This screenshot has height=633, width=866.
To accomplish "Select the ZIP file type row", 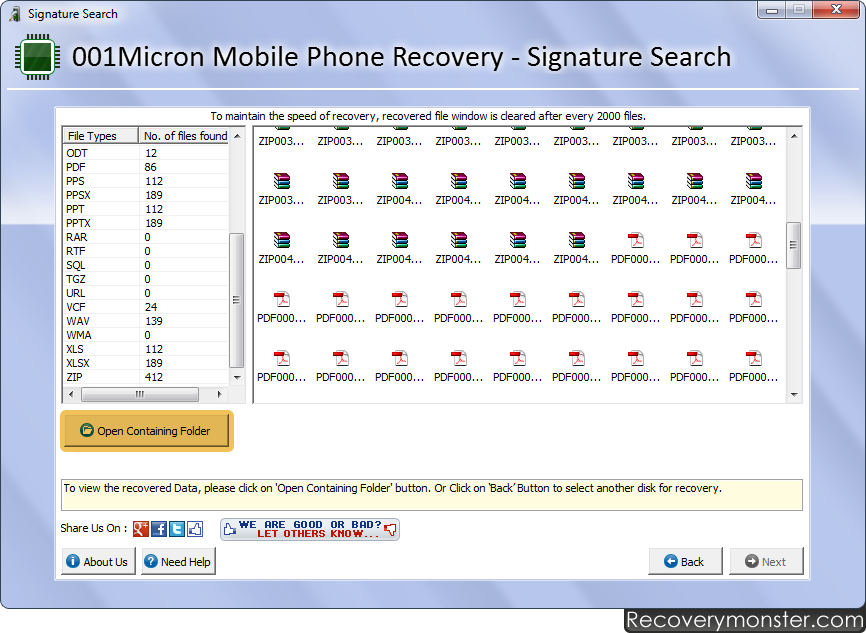I will tap(146, 377).
